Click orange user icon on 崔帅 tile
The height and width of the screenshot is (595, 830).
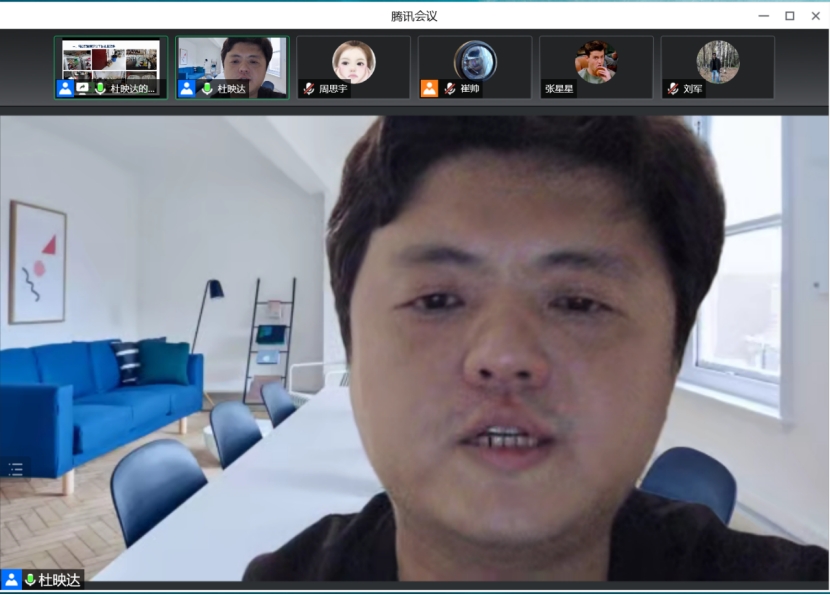coord(429,89)
